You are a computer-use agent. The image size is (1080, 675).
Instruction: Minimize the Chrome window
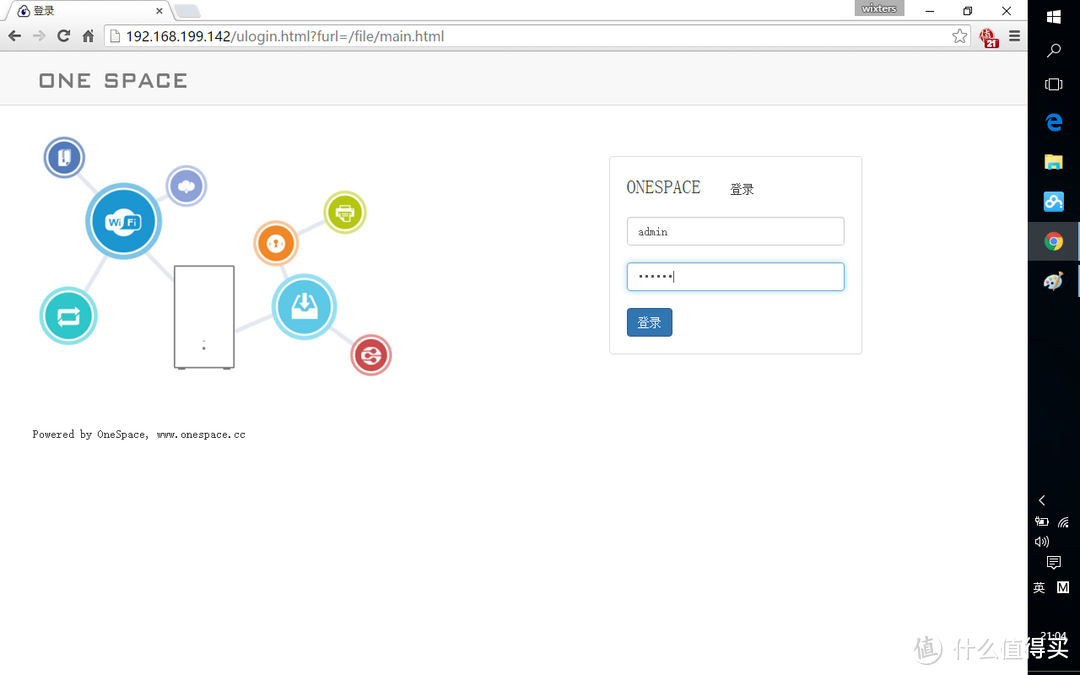click(929, 11)
